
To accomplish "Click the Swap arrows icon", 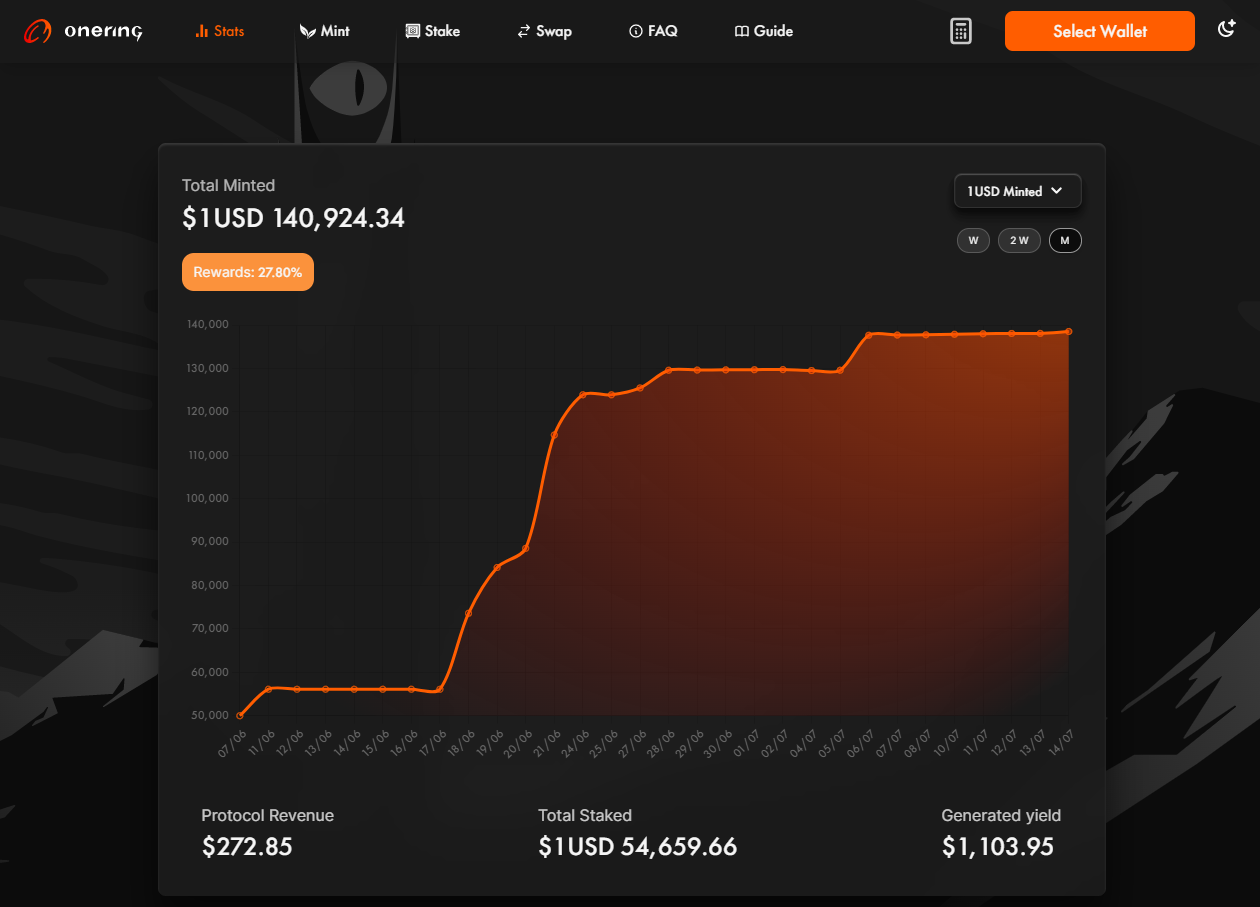I will click(x=523, y=31).
